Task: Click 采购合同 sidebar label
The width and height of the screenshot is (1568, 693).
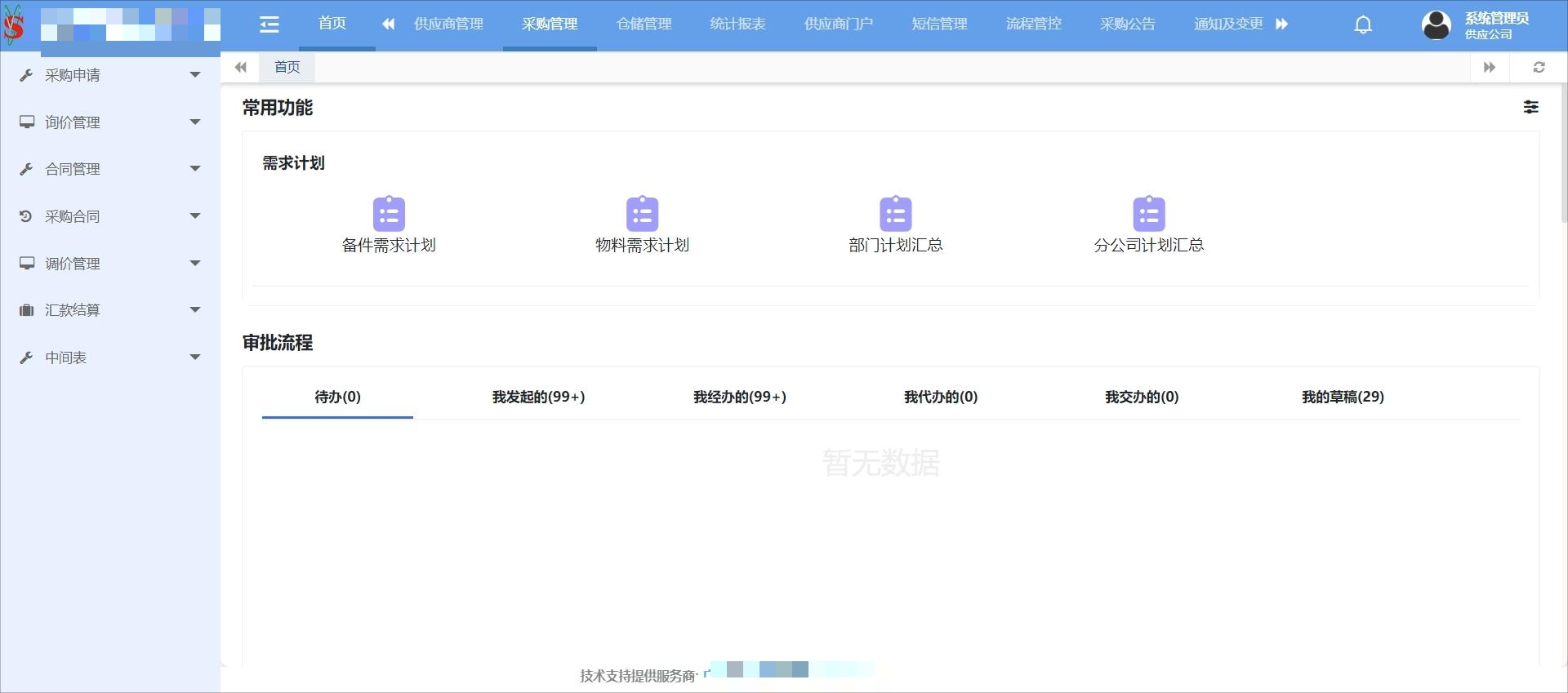Action: click(x=73, y=216)
